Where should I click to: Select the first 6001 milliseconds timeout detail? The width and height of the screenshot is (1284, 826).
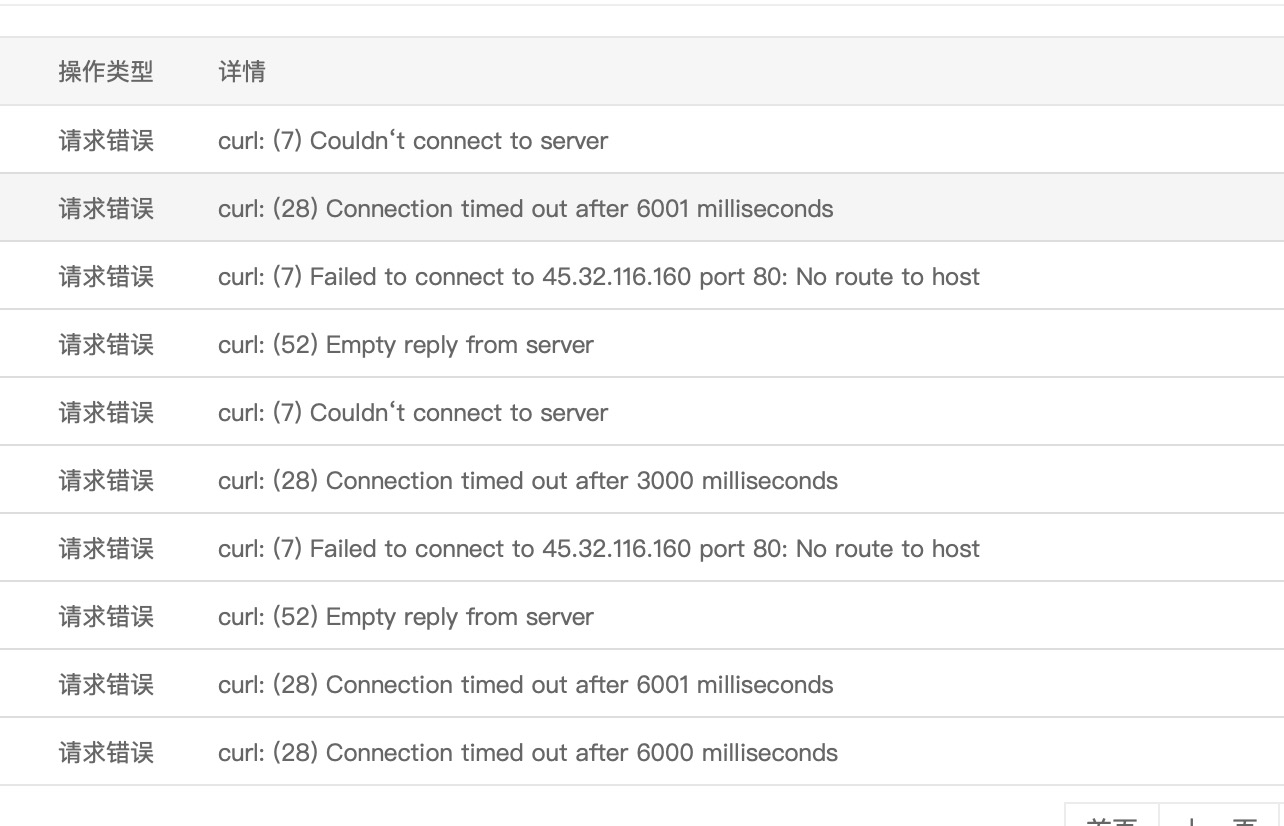pyautogui.click(x=525, y=209)
